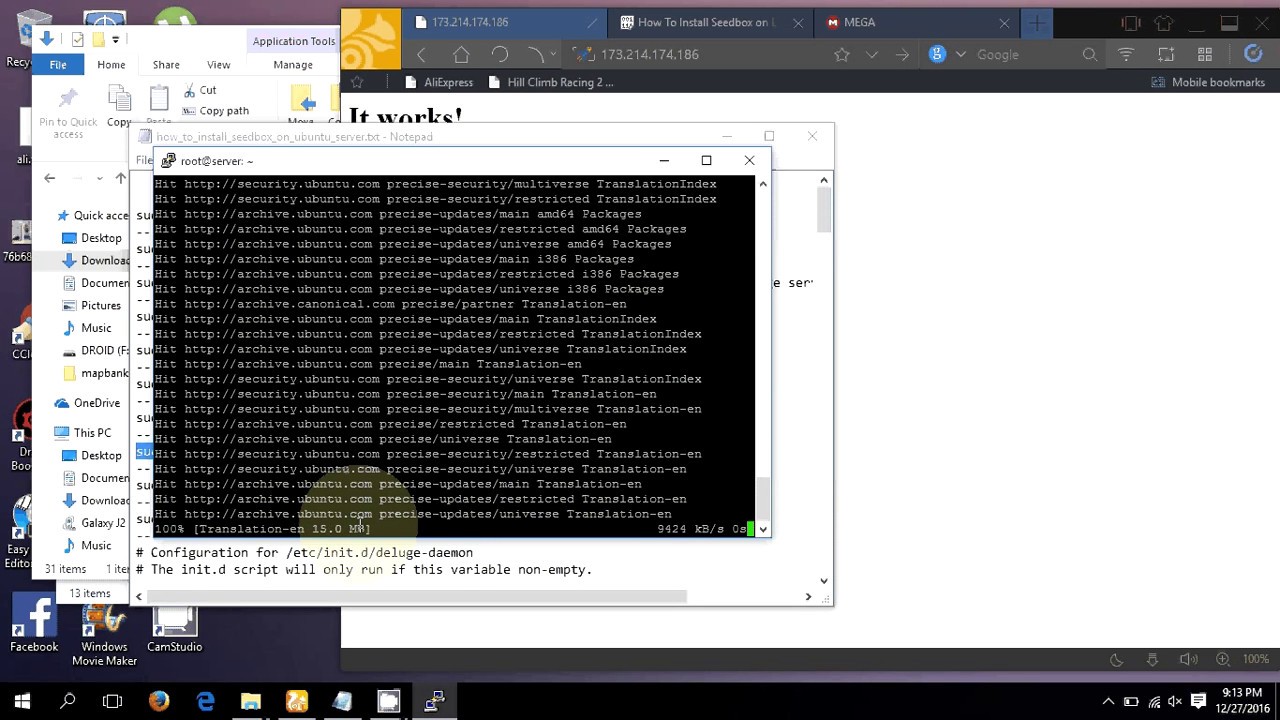Open a new browser tab
Viewport: 1280px width, 720px height.
click(x=1037, y=23)
